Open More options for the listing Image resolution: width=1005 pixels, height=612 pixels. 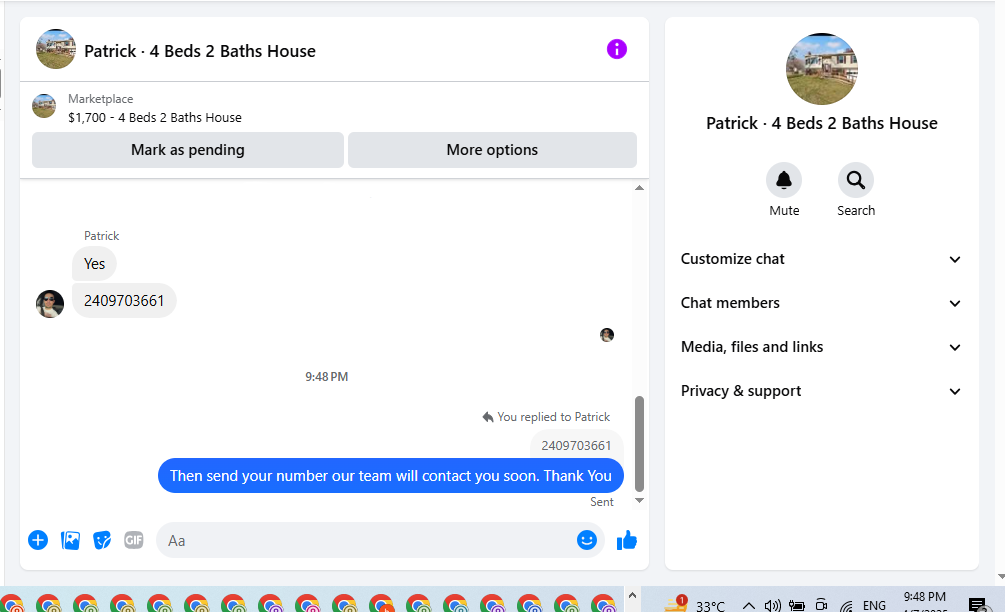(x=492, y=150)
